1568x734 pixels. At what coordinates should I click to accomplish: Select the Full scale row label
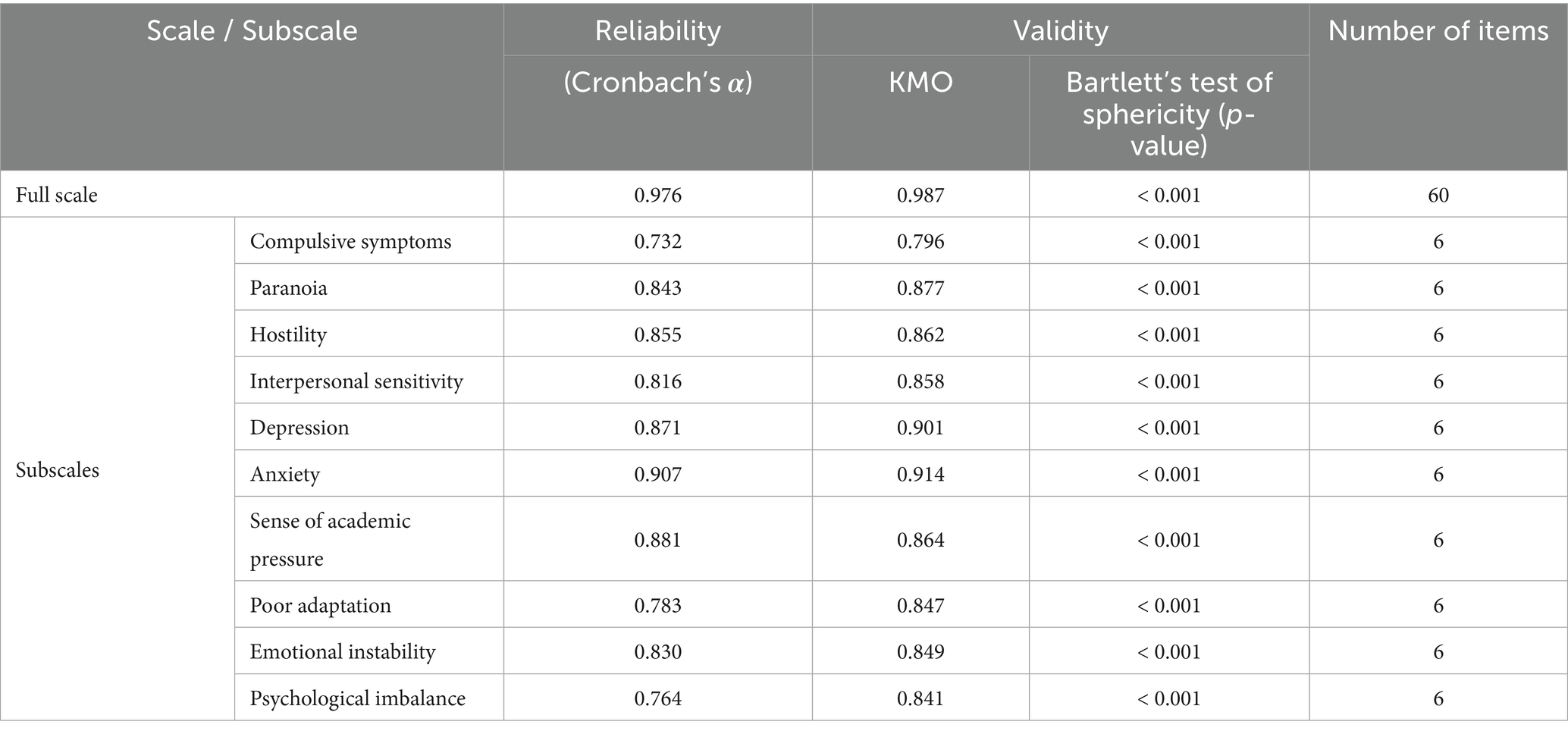pos(57,195)
